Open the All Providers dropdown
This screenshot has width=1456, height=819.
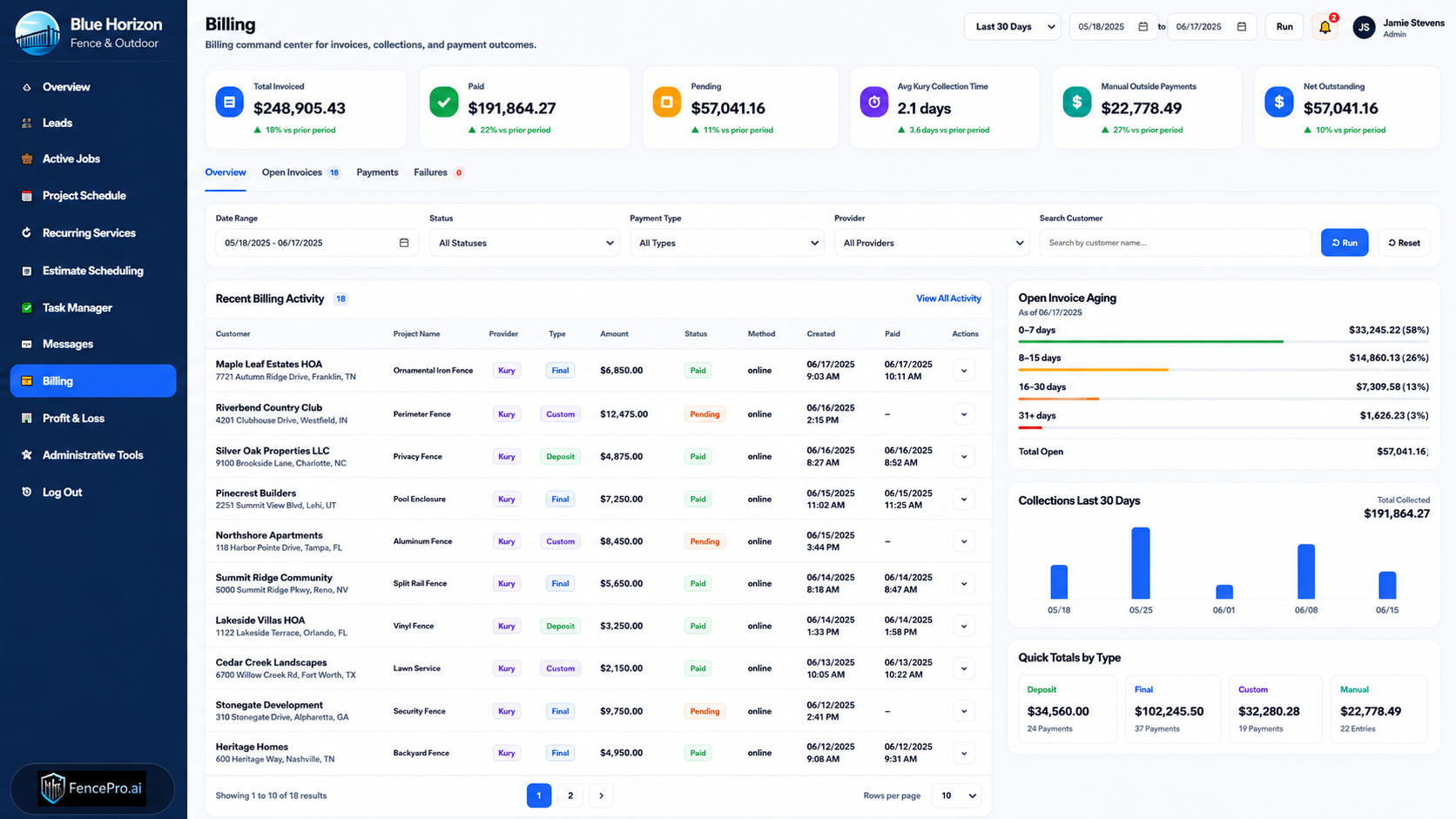(x=932, y=243)
